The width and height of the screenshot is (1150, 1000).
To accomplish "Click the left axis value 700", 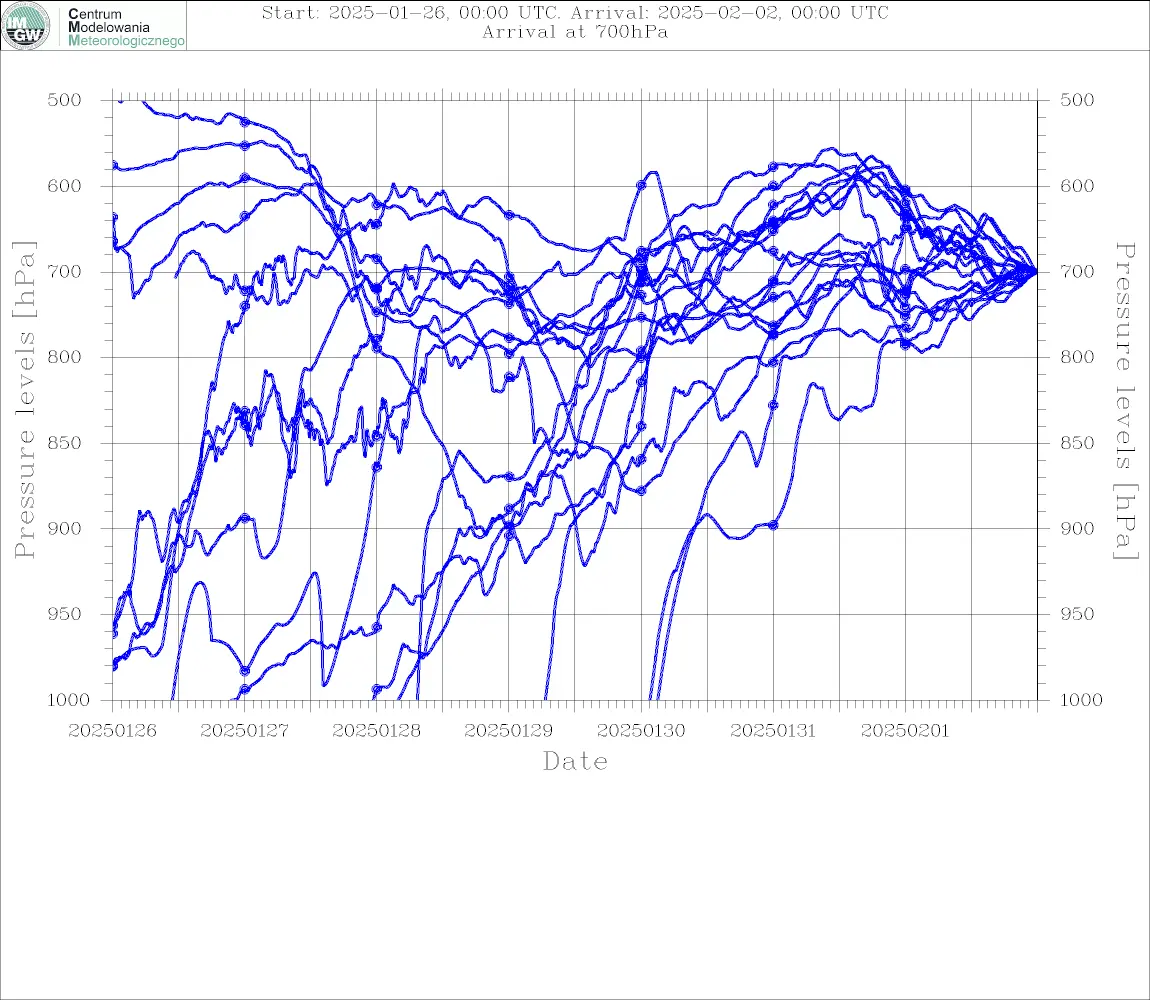I will coord(65,271).
